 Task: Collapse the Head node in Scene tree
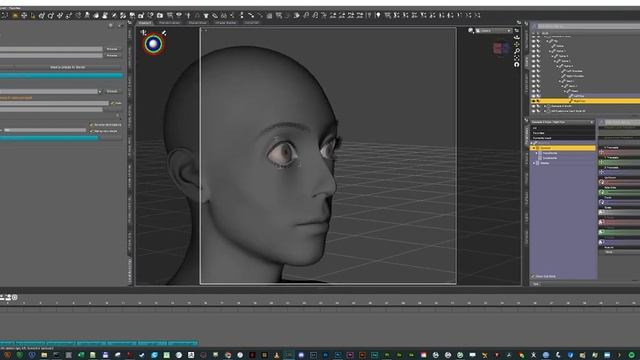click(565, 91)
